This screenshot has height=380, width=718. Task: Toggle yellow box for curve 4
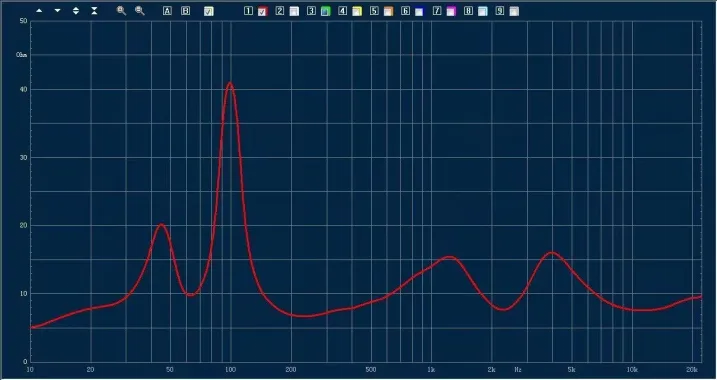tap(357, 11)
